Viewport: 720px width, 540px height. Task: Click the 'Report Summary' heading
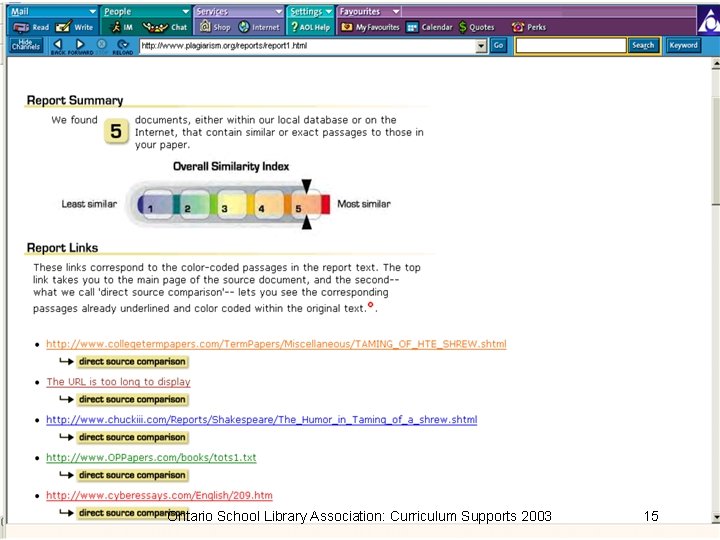[75, 101]
